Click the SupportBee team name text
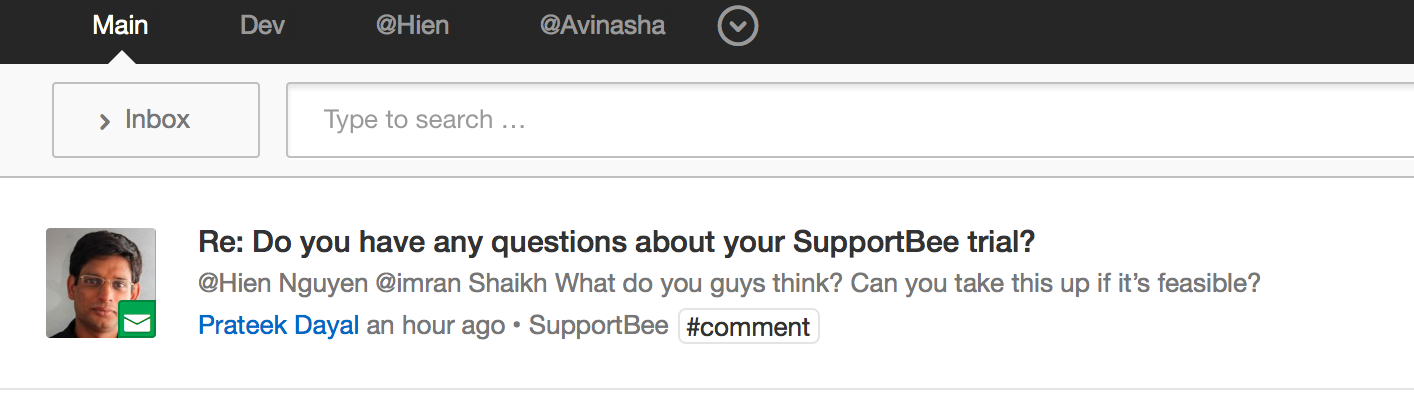Image resolution: width=1414 pixels, height=394 pixels. [598, 326]
